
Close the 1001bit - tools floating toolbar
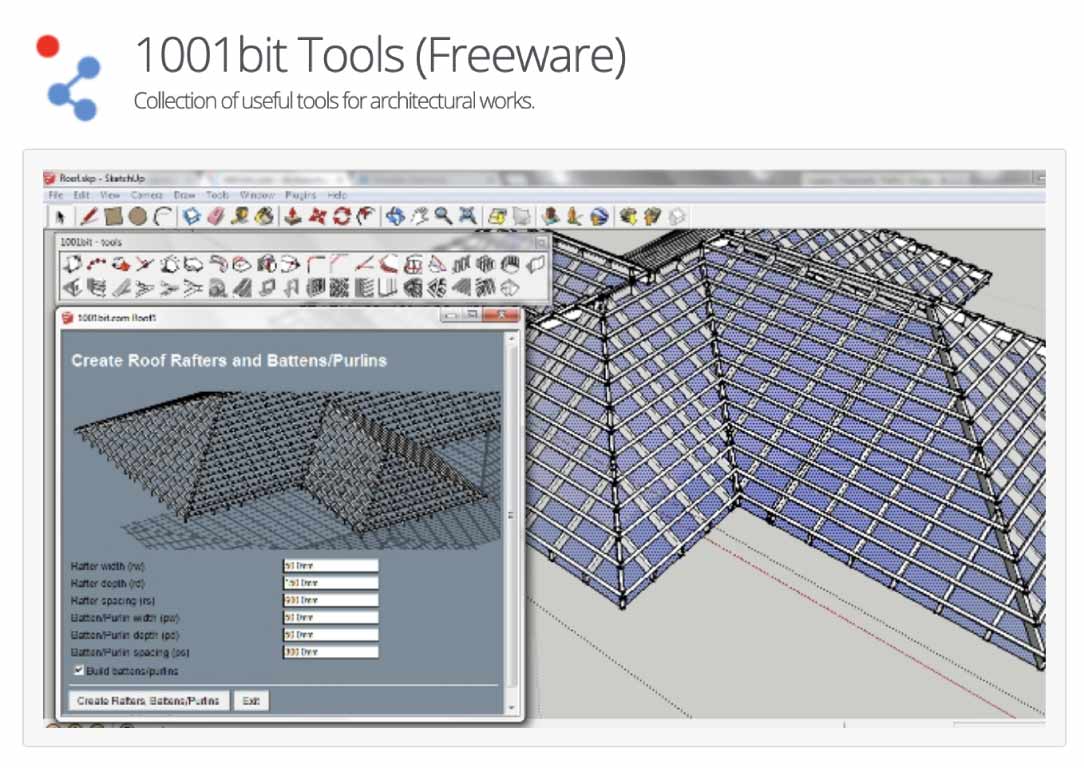541,242
